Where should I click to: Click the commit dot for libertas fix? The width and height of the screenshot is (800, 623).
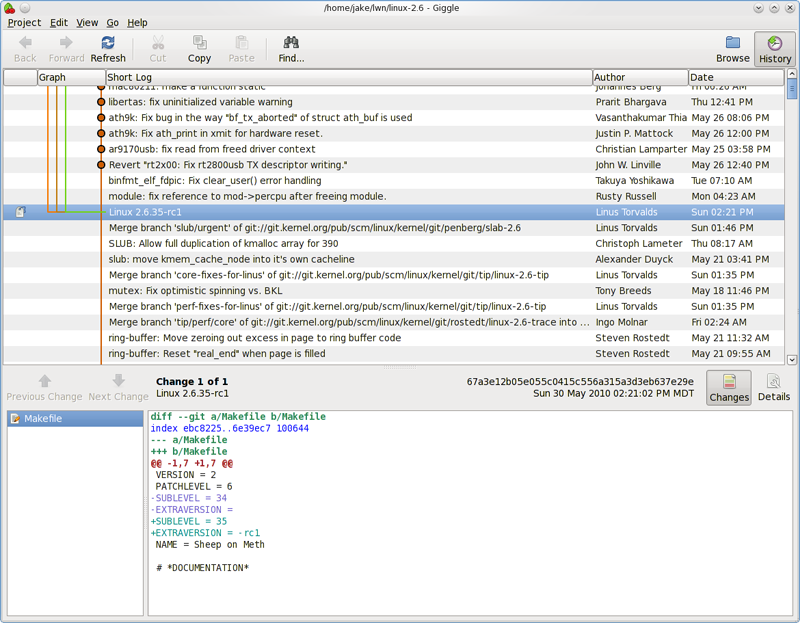point(101,102)
